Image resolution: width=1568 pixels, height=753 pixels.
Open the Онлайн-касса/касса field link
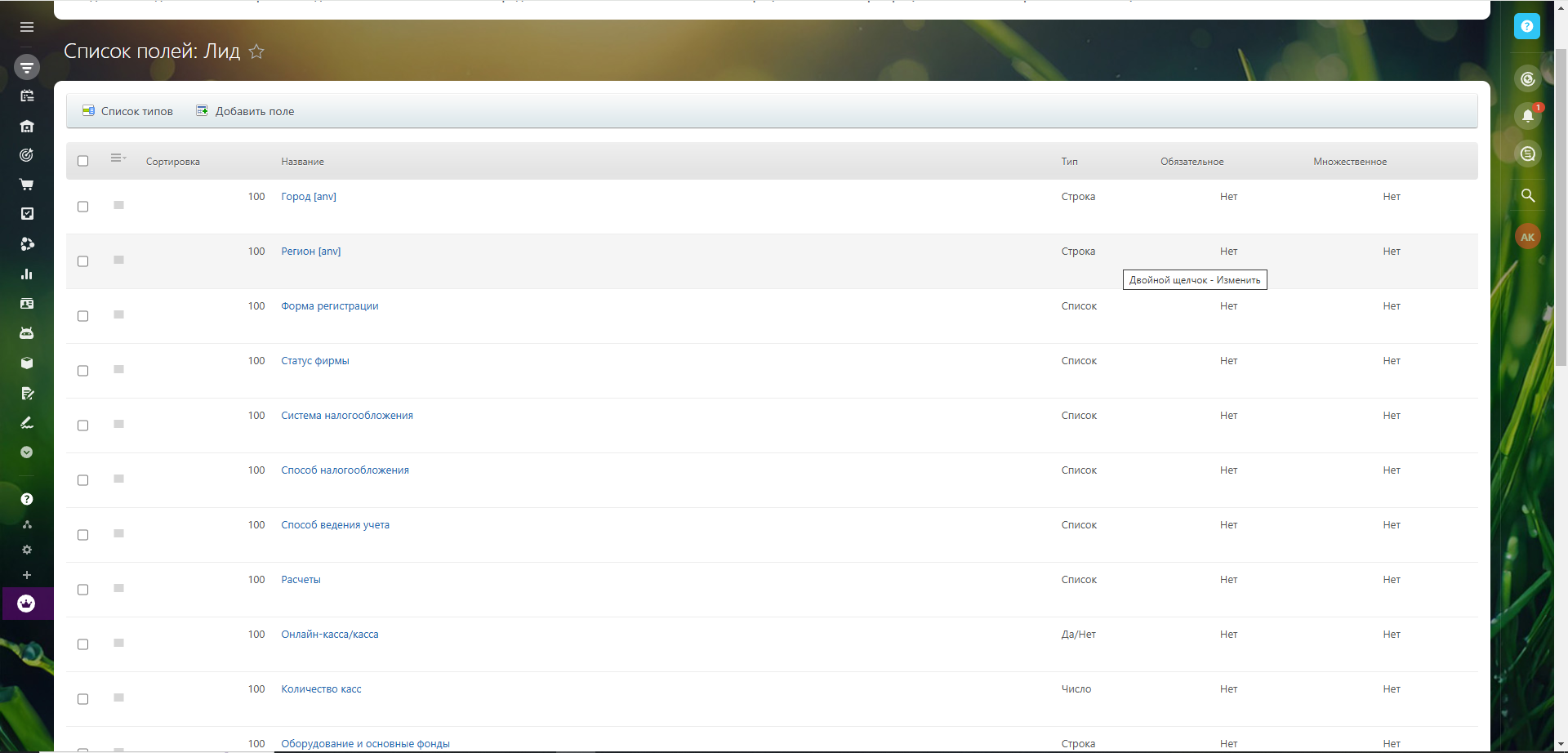pos(330,635)
